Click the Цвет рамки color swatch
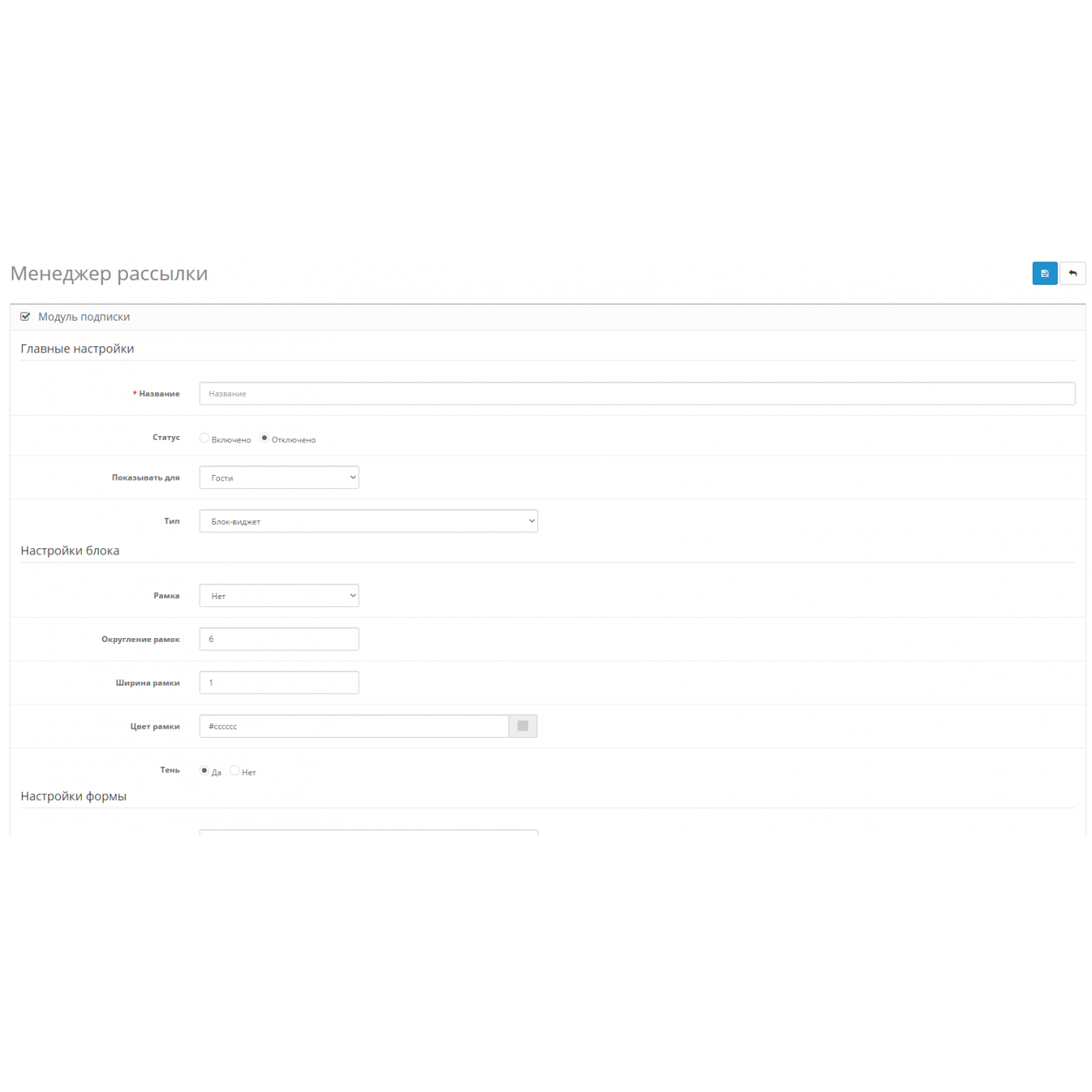The image size is (1092, 1092). pyautogui.click(x=523, y=726)
